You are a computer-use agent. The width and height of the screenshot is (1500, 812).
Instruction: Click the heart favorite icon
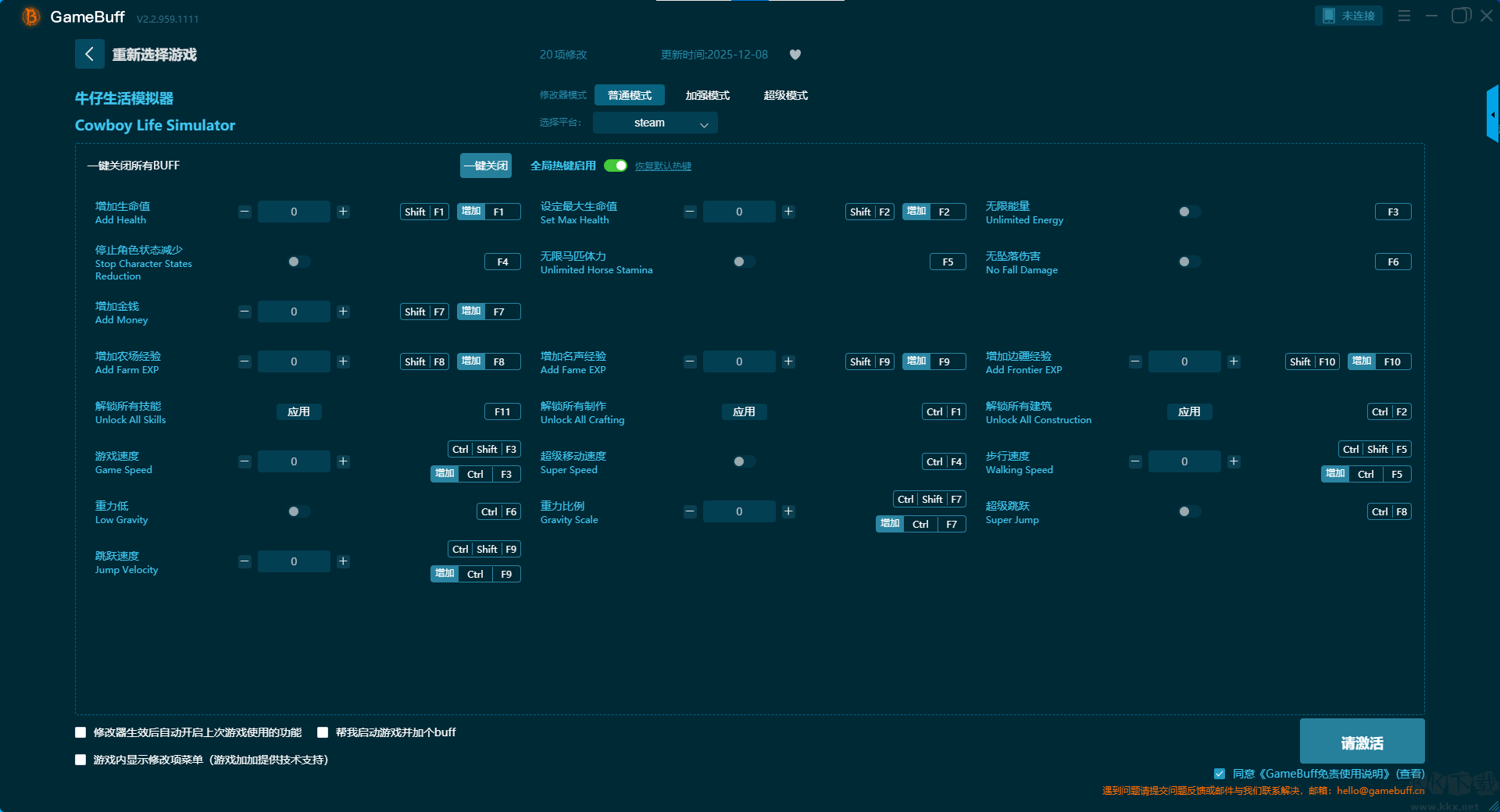click(x=795, y=55)
